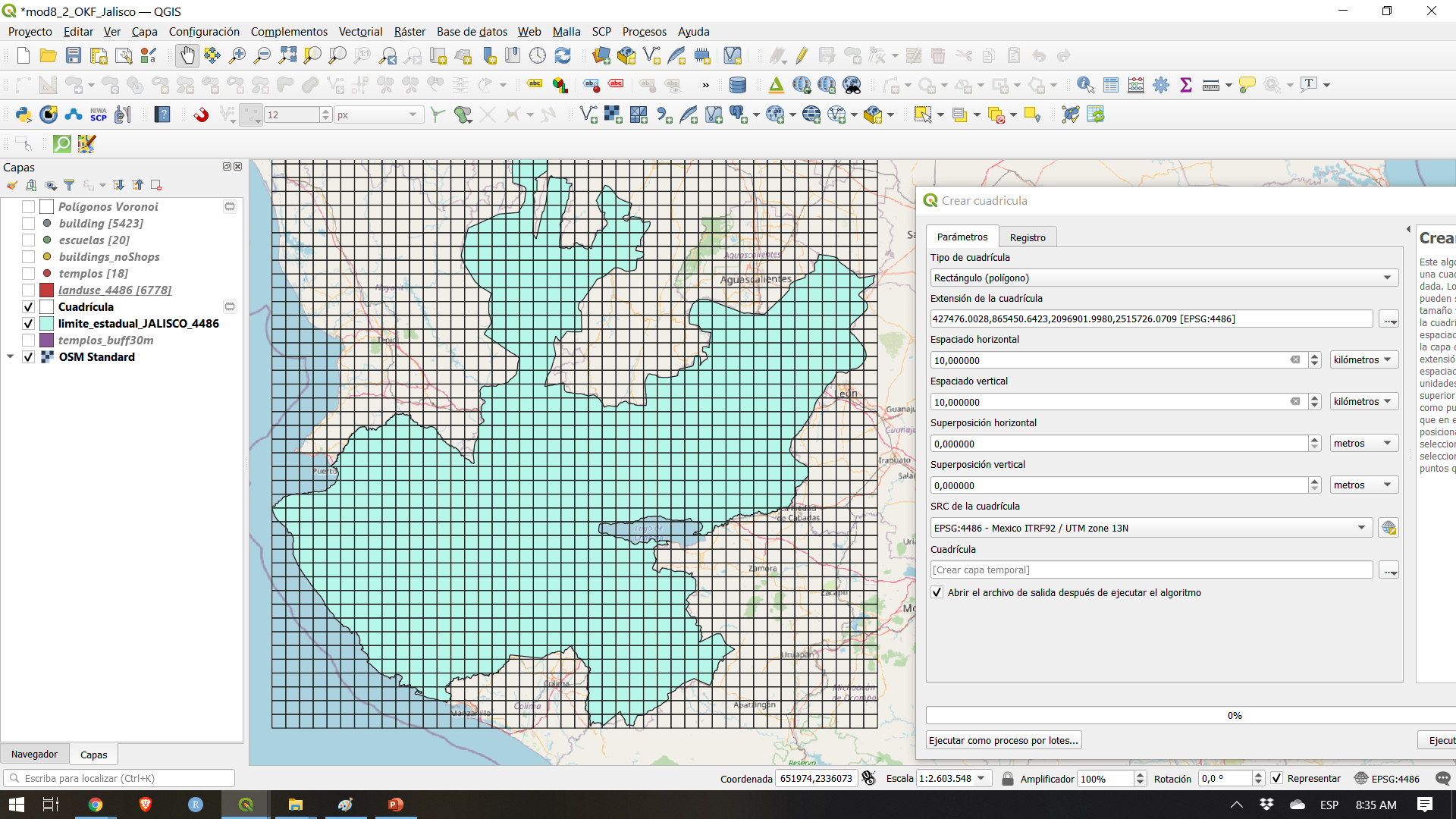Toggle Polígonos Voronoi layer visibility
This screenshot has width=1456, height=819.
point(28,206)
